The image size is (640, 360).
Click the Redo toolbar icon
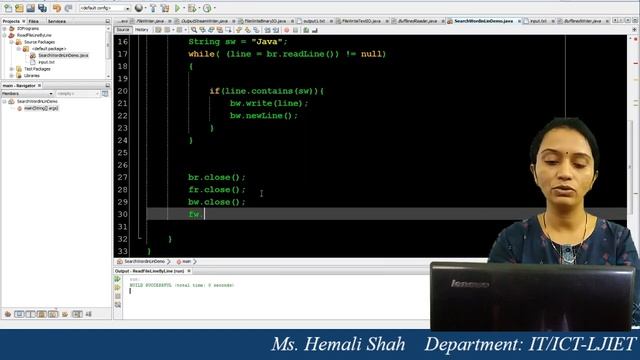click(x=68, y=8)
